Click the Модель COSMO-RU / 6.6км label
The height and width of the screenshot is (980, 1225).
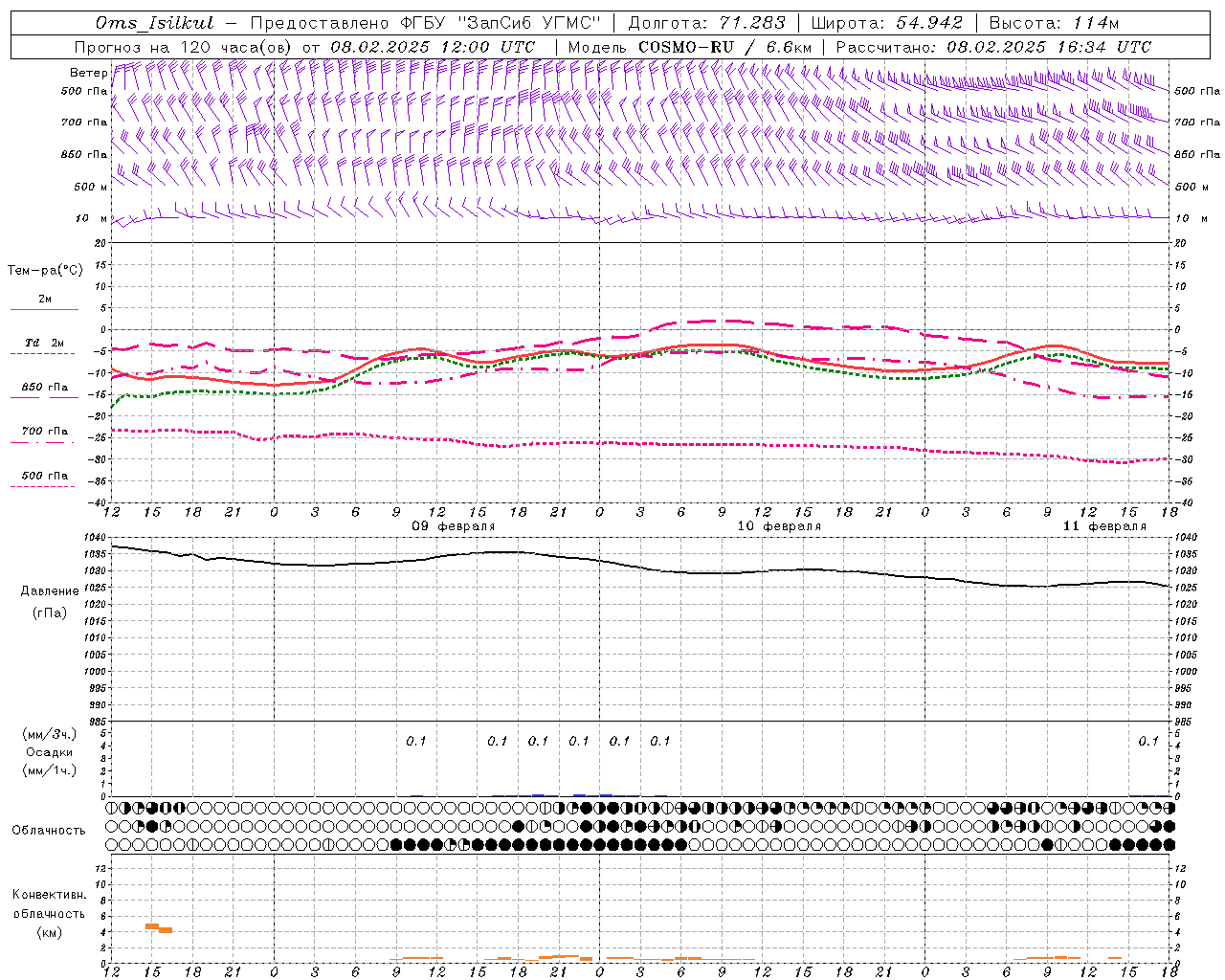click(x=690, y=47)
